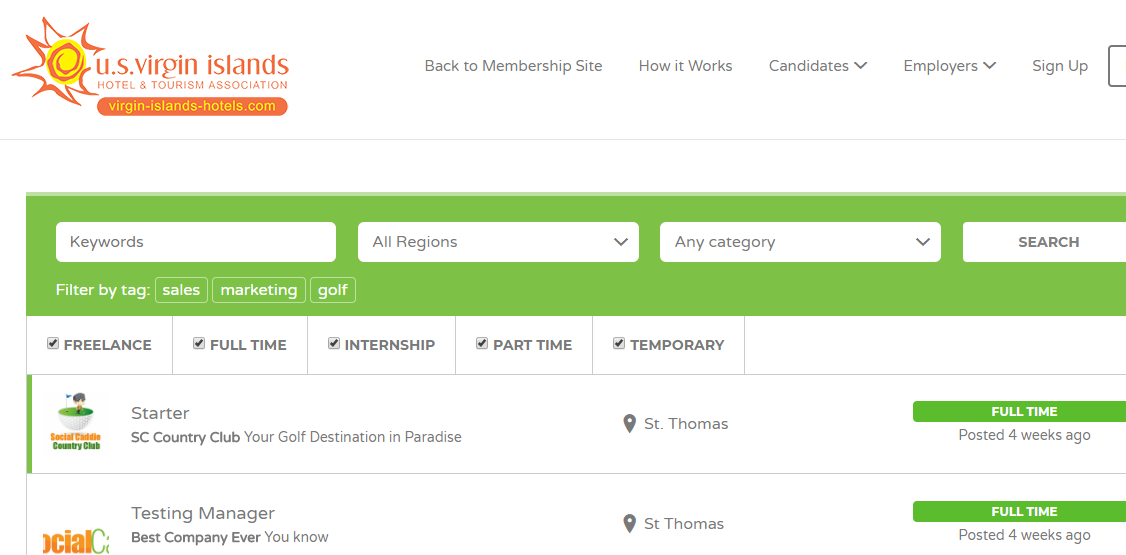The height and width of the screenshot is (555, 1126).
Task: Click the Keywords input field
Action: coord(196,242)
